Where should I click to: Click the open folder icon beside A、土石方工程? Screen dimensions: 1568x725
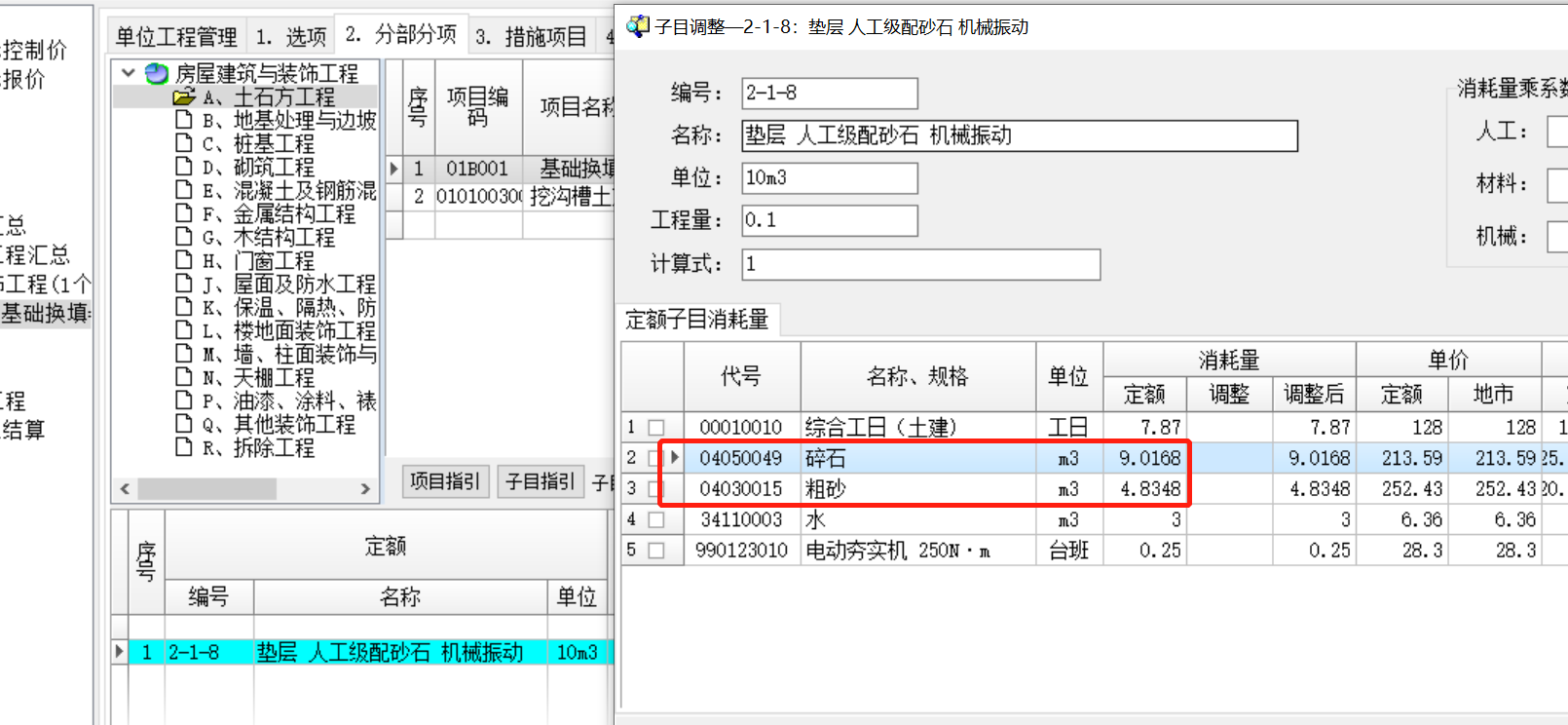184,96
